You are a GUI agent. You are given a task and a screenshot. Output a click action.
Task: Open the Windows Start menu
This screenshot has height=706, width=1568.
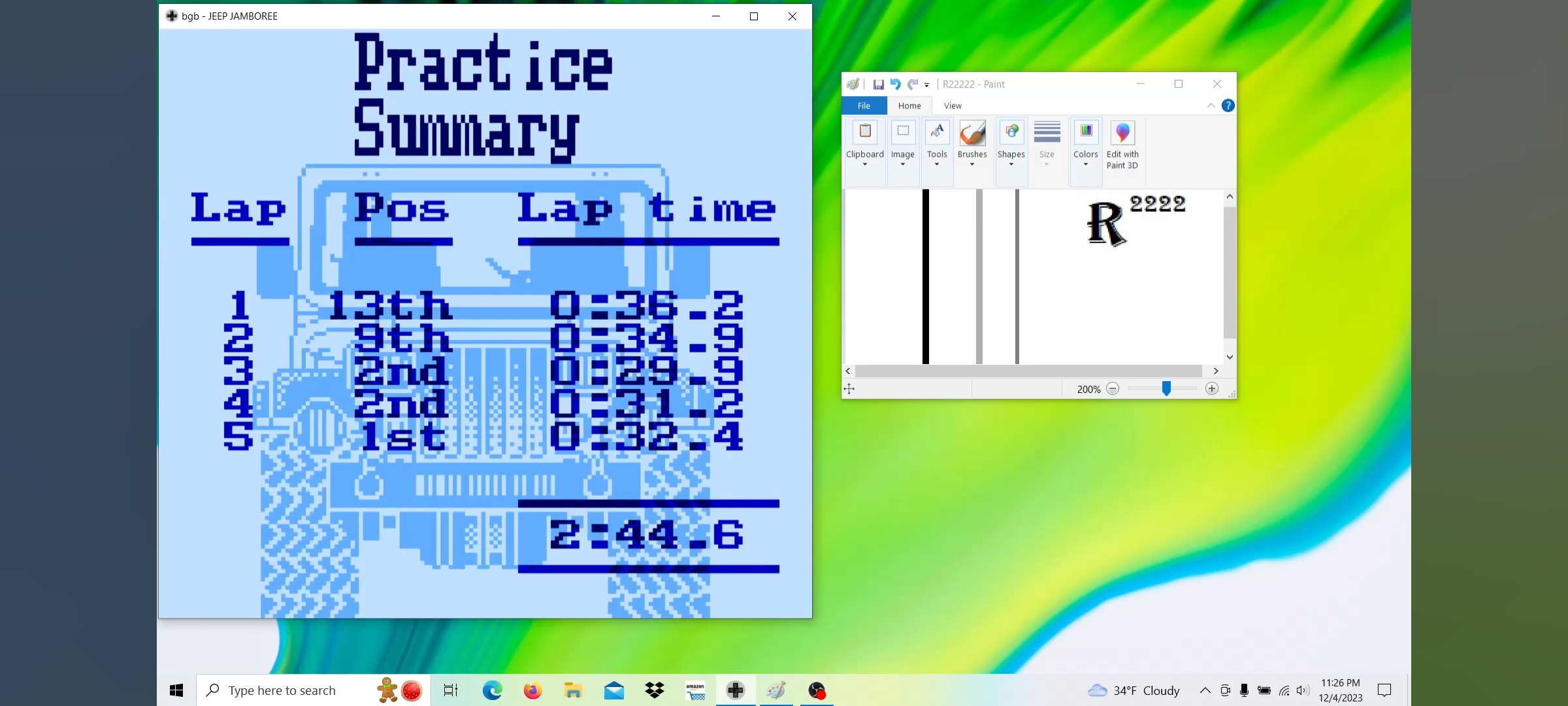coord(176,690)
